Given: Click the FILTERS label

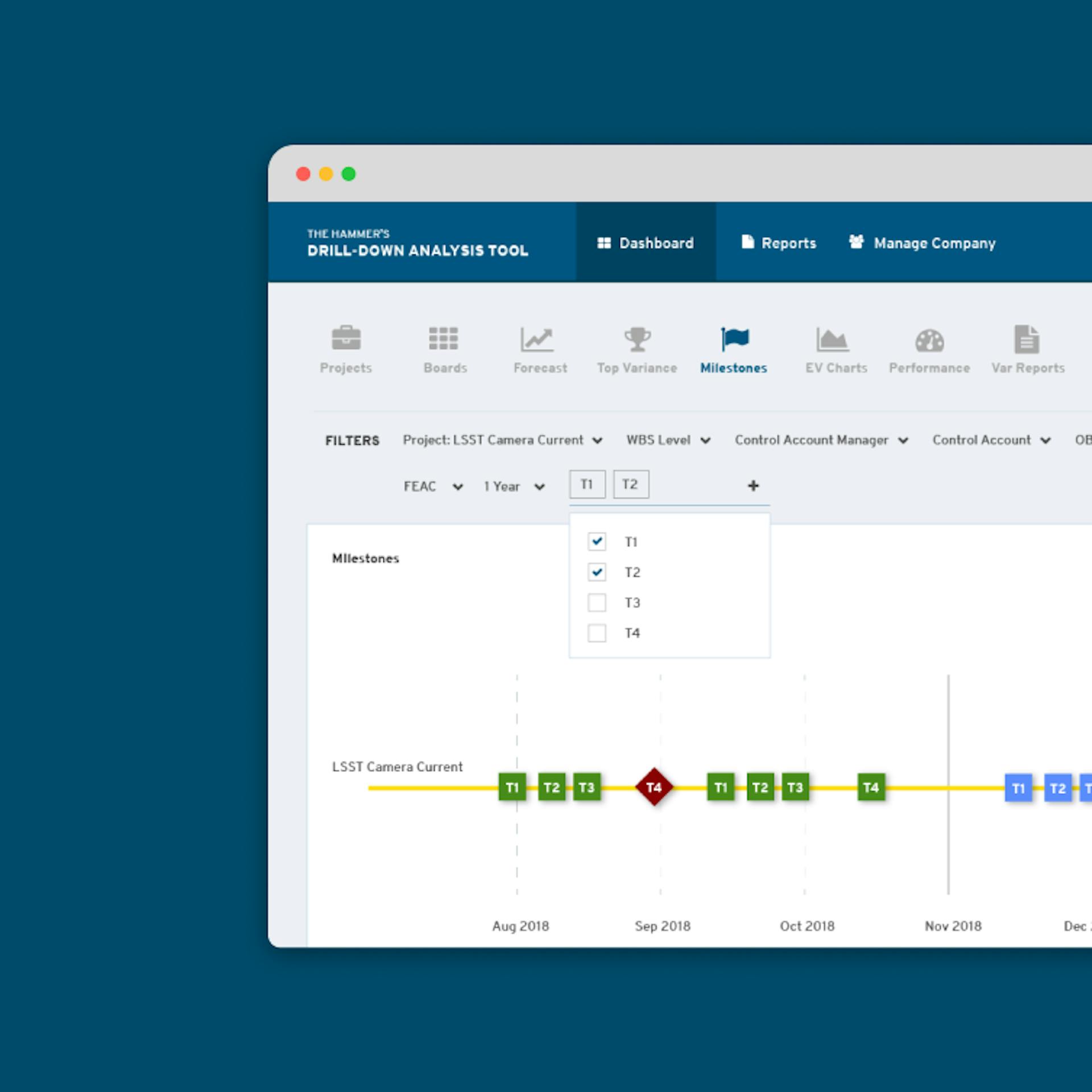Looking at the screenshot, I should click(x=352, y=440).
